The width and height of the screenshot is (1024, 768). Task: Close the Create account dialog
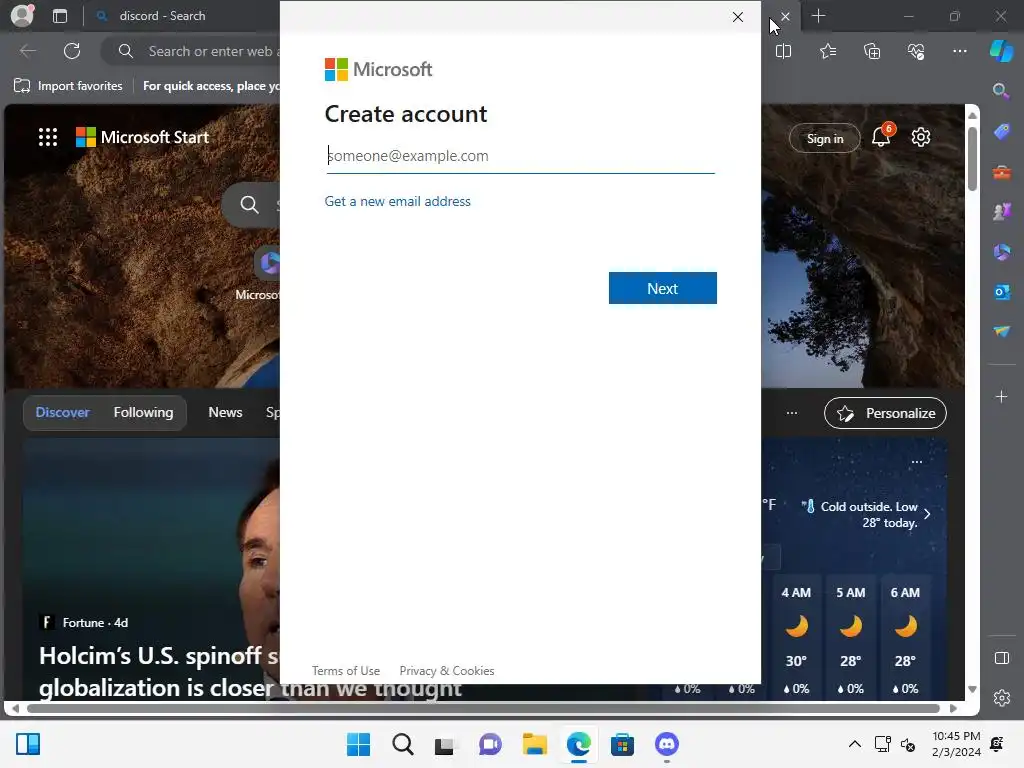pos(737,17)
